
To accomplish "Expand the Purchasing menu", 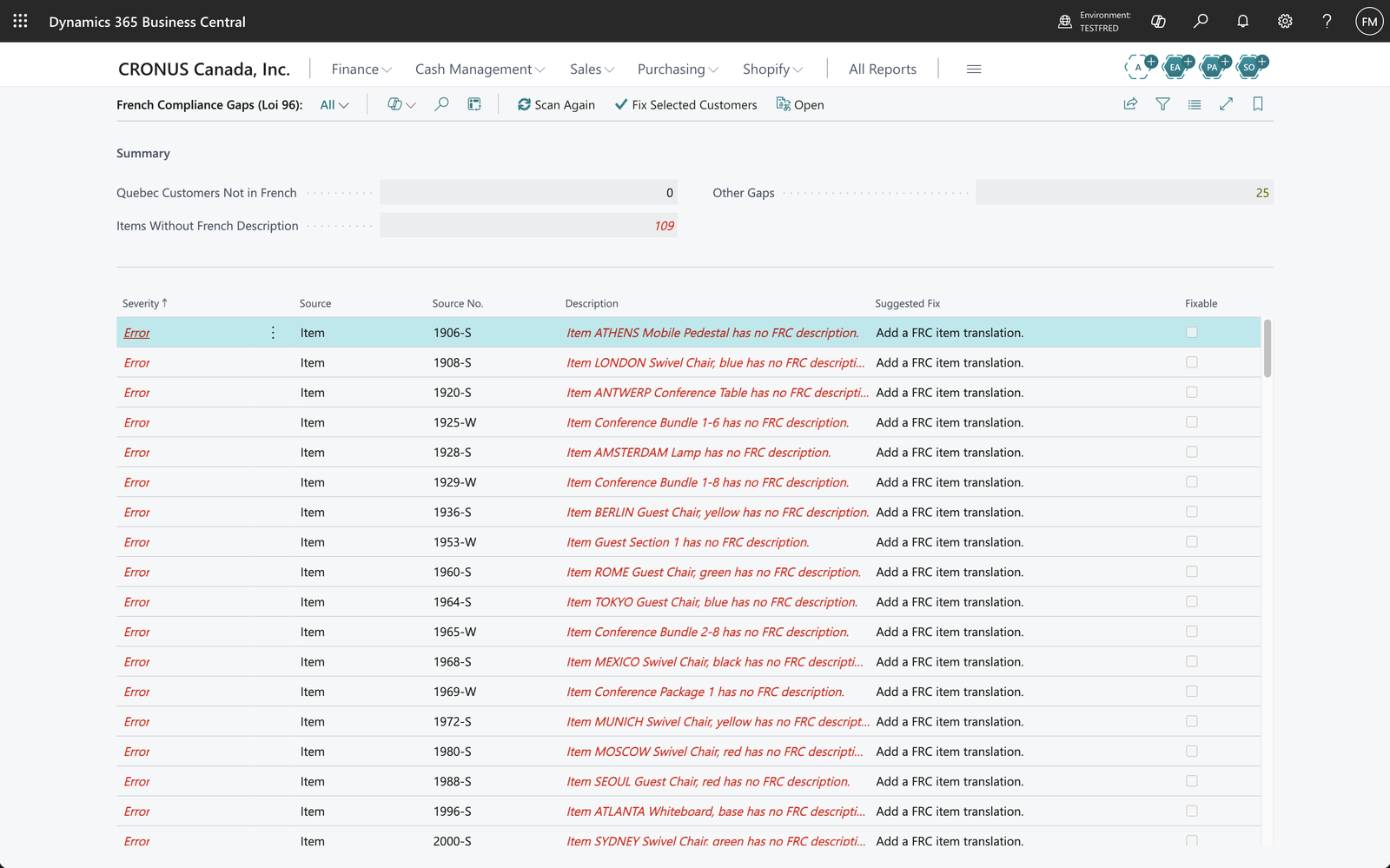I will pos(678,69).
